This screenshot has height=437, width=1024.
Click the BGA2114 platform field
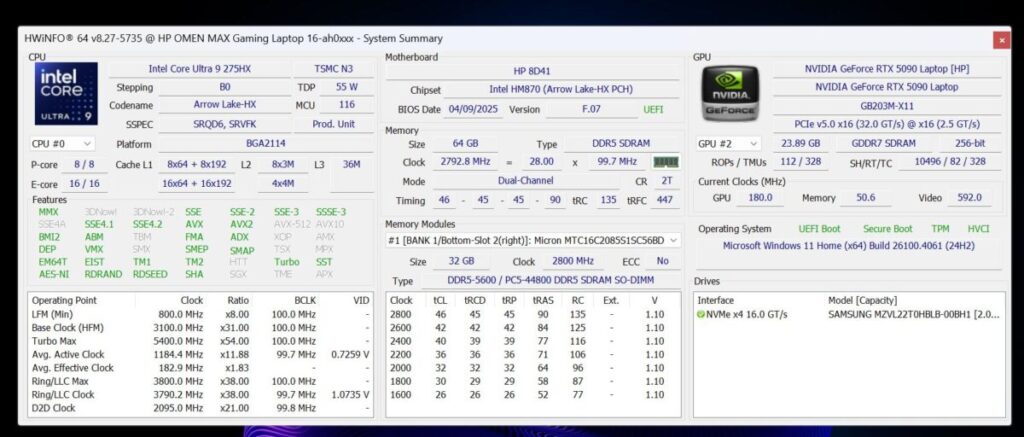pyautogui.click(x=266, y=144)
